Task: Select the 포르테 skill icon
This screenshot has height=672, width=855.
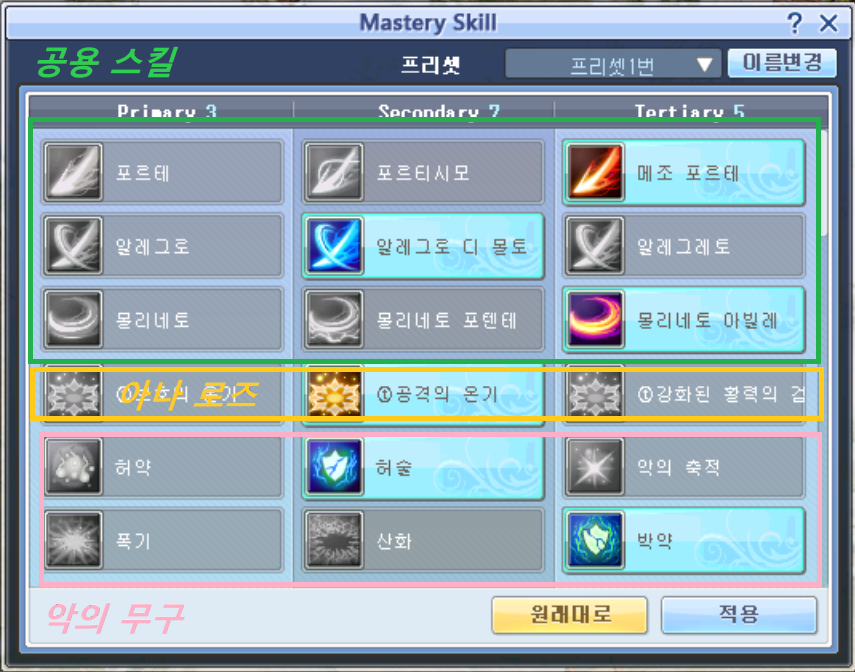Action: point(73,172)
